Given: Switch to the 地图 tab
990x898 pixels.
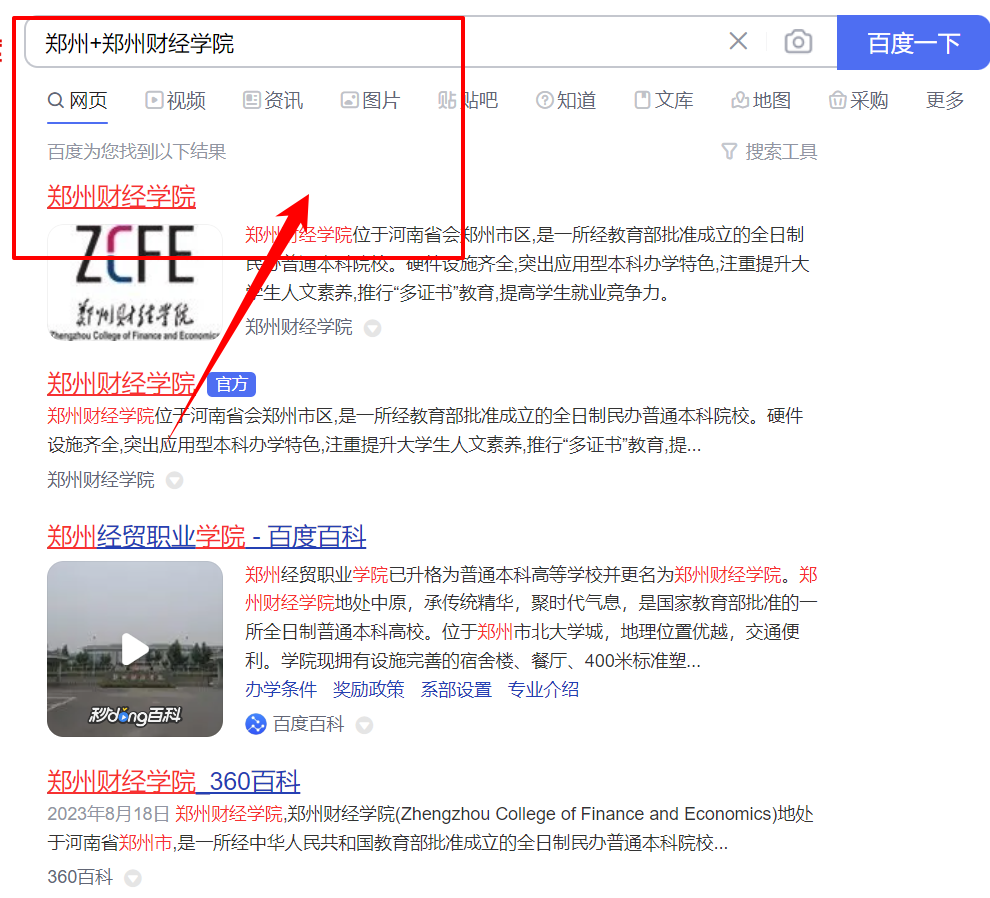Looking at the screenshot, I should click(x=761, y=100).
